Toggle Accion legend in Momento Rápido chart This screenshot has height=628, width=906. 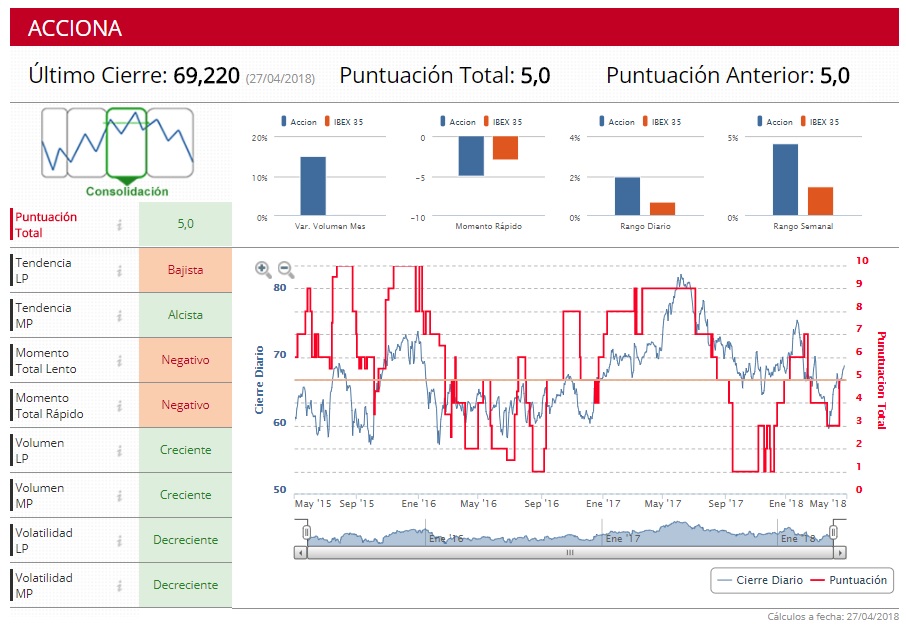(x=458, y=121)
